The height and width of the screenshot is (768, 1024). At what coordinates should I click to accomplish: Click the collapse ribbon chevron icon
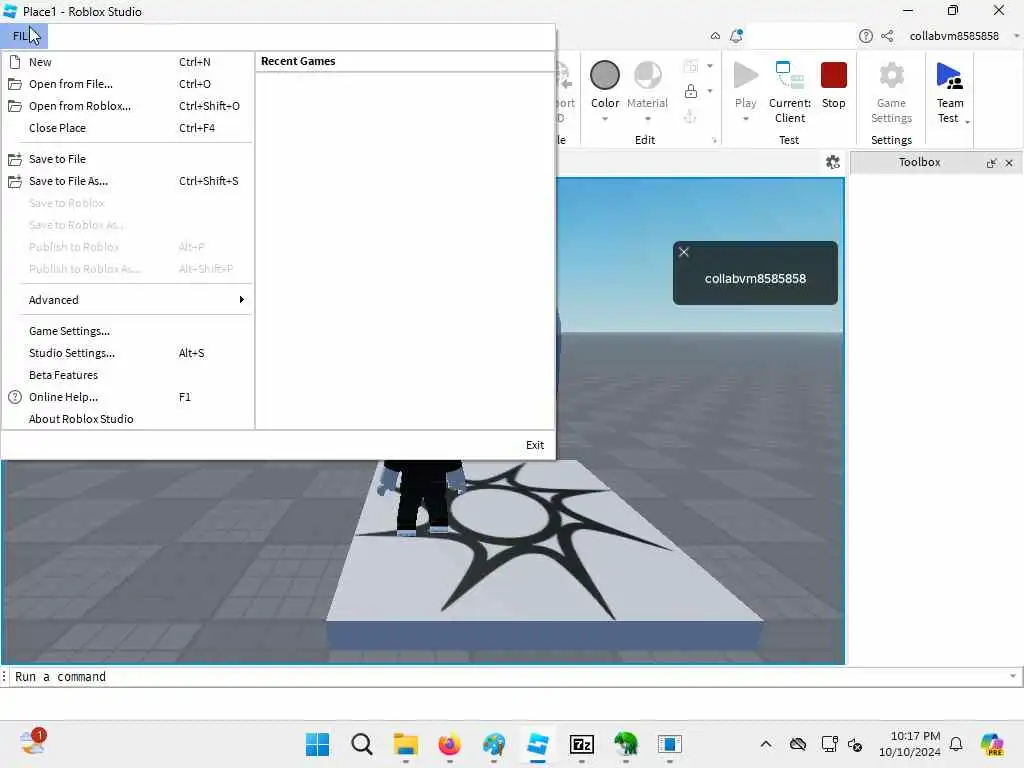click(716, 36)
